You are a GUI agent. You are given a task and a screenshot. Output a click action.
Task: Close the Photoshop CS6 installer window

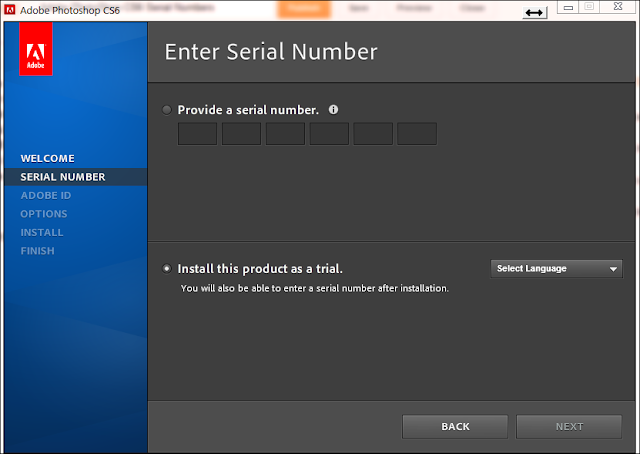(618, 7)
